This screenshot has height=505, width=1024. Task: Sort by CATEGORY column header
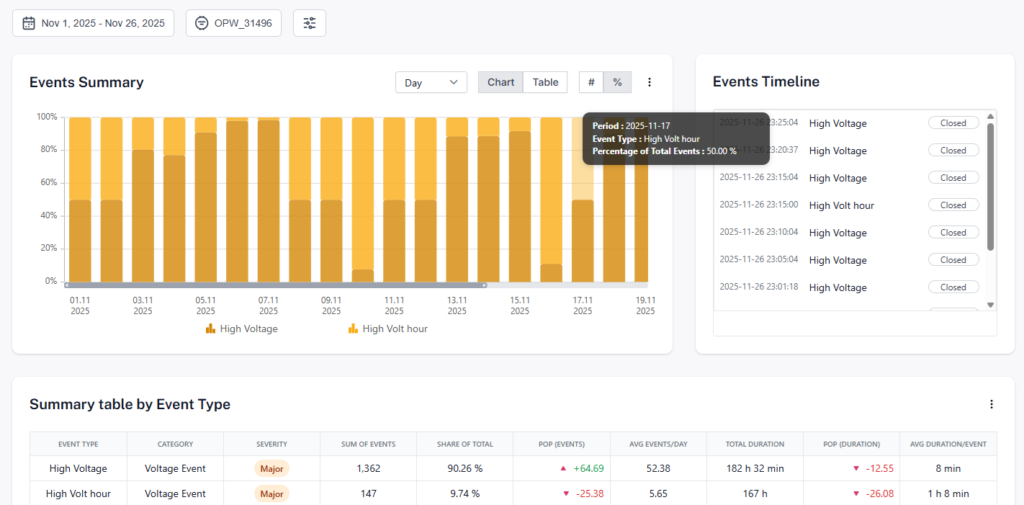pos(175,444)
